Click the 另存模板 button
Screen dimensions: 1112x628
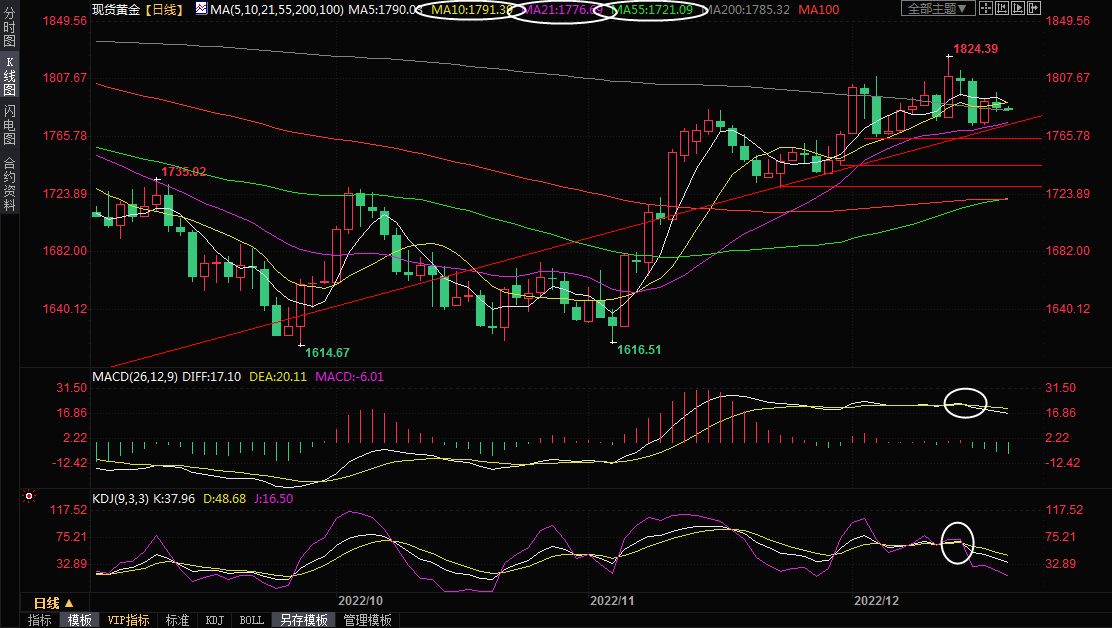pyautogui.click(x=303, y=620)
